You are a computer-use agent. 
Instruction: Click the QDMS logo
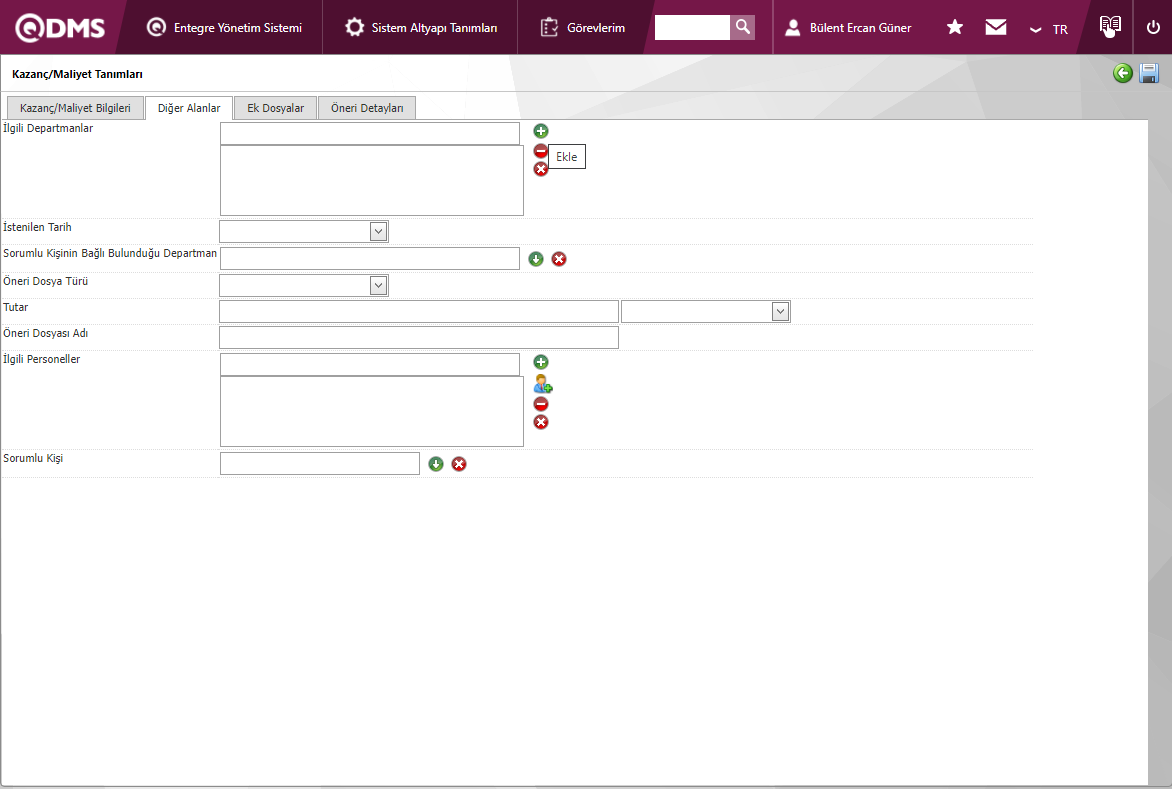click(x=60, y=28)
